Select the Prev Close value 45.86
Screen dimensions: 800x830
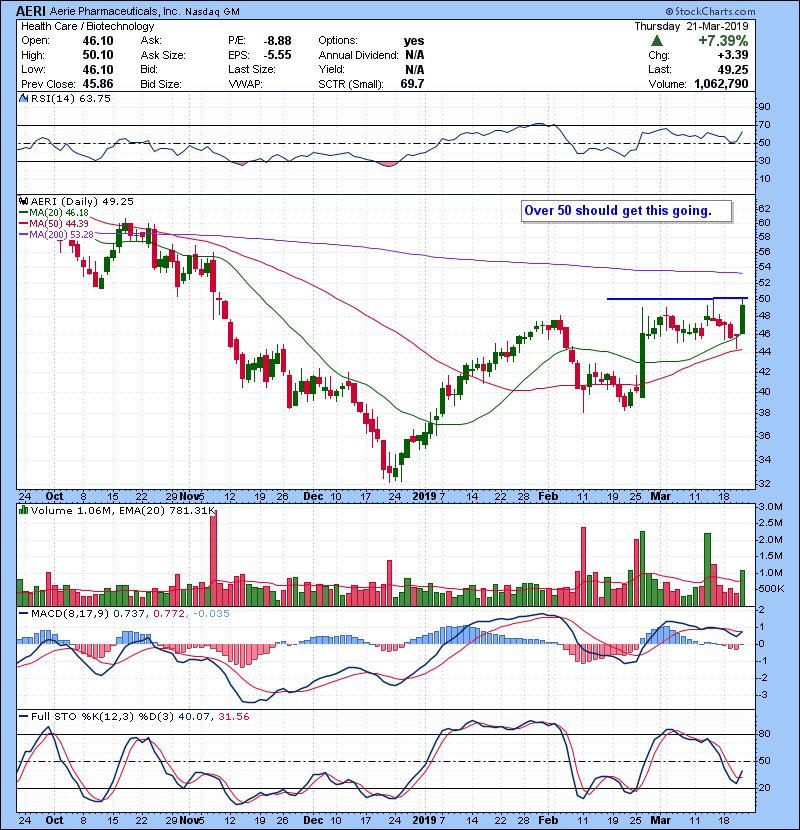click(x=98, y=84)
